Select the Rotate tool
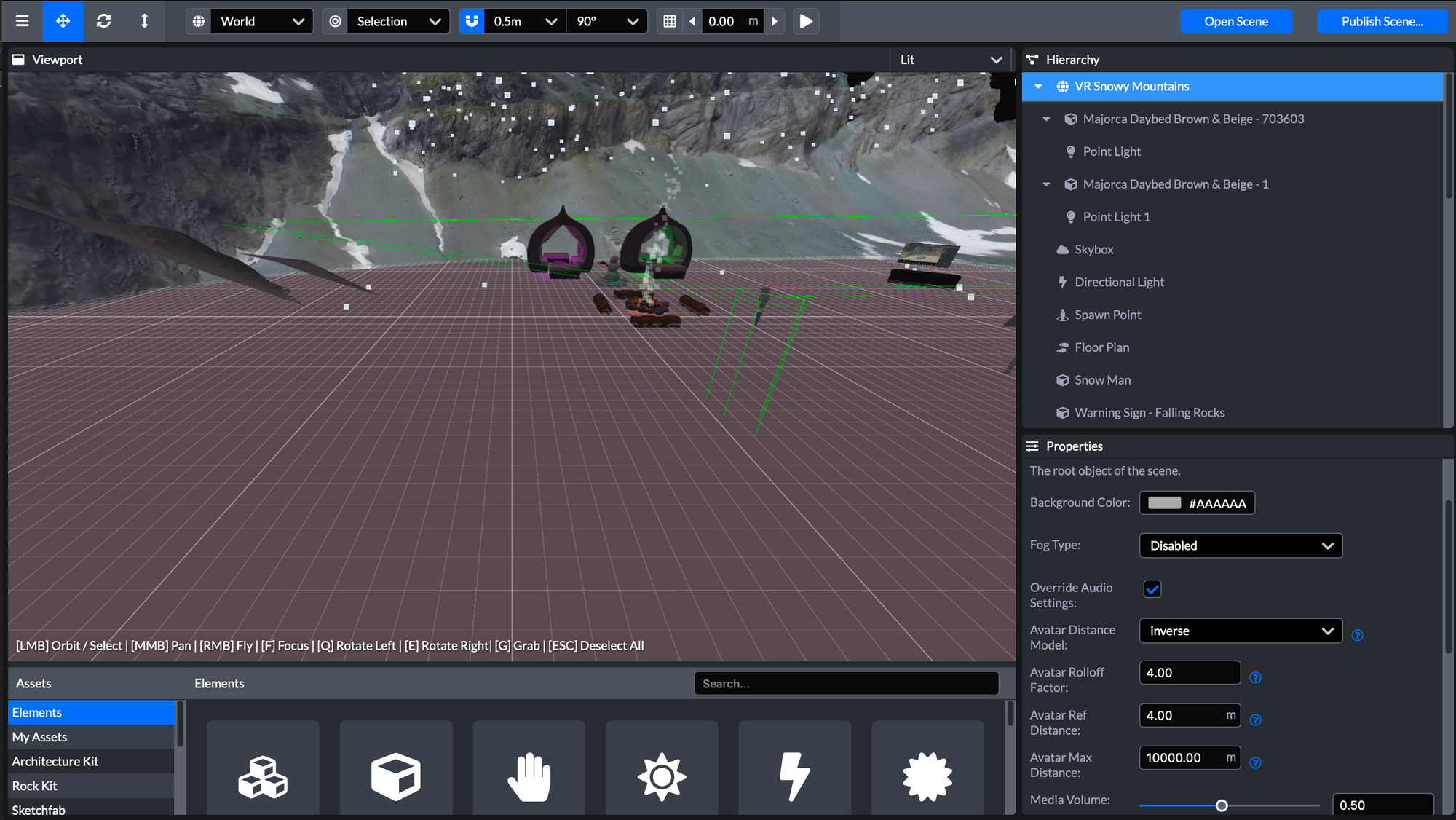 [103, 21]
